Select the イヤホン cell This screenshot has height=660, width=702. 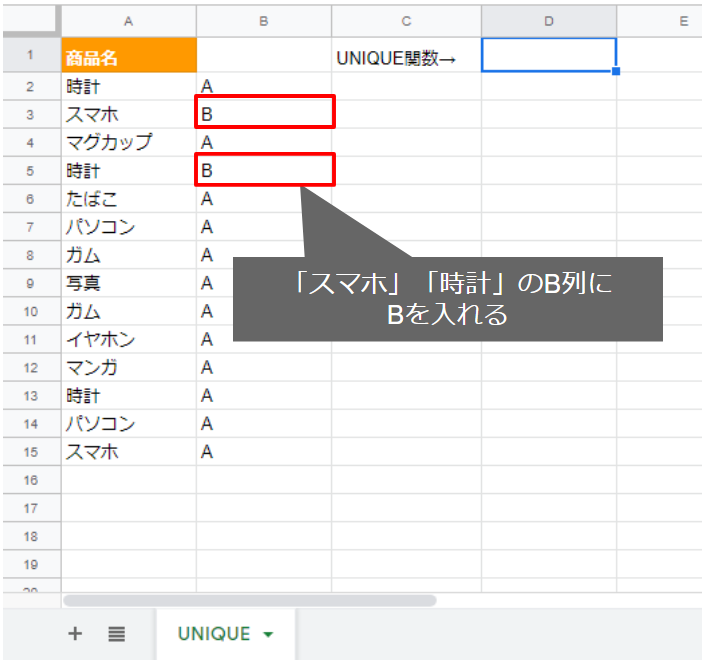[x=129, y=339]
